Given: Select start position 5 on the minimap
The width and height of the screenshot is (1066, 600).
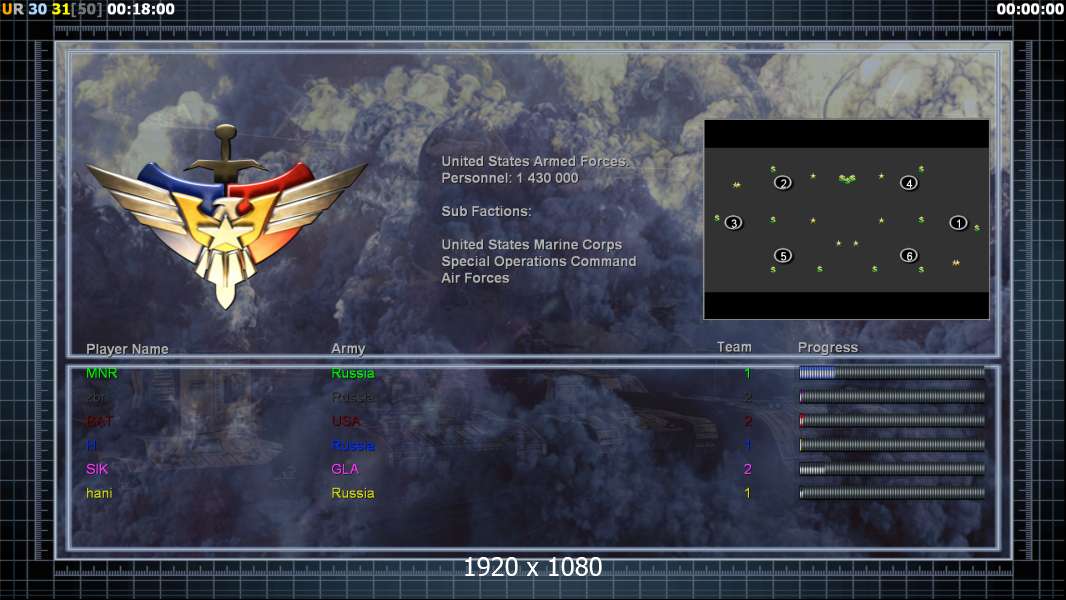Looking at the screenshot, I should point(783,255).
